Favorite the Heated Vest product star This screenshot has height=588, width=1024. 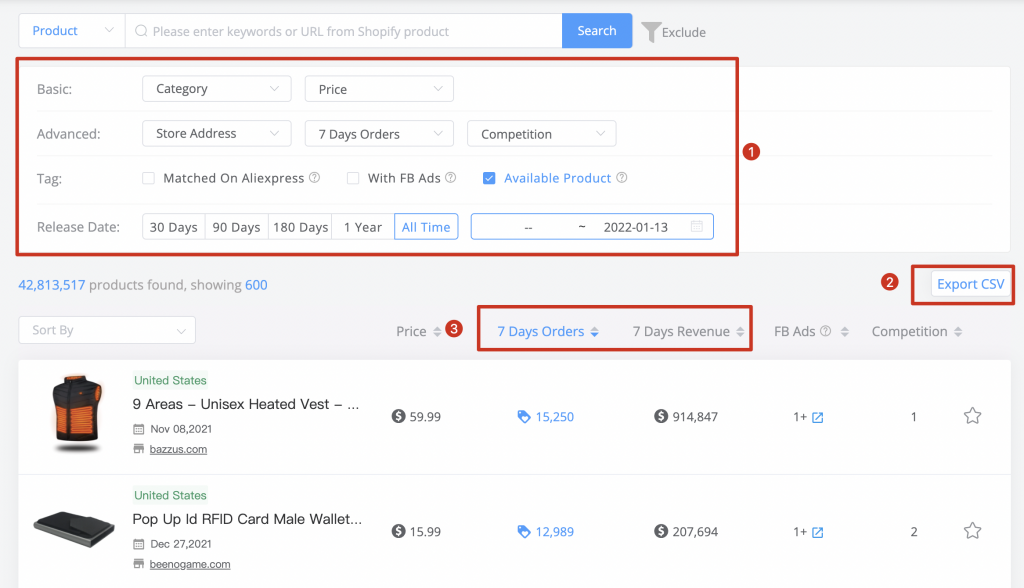point(972,416)
